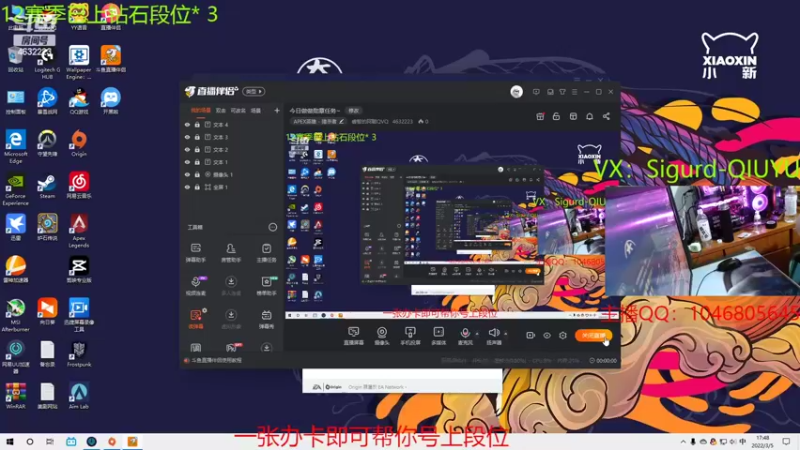Hide the 文本 3 source with its eye icon
Image resolution: width=800 pixels, height=450 pixels.
(187, 137)
